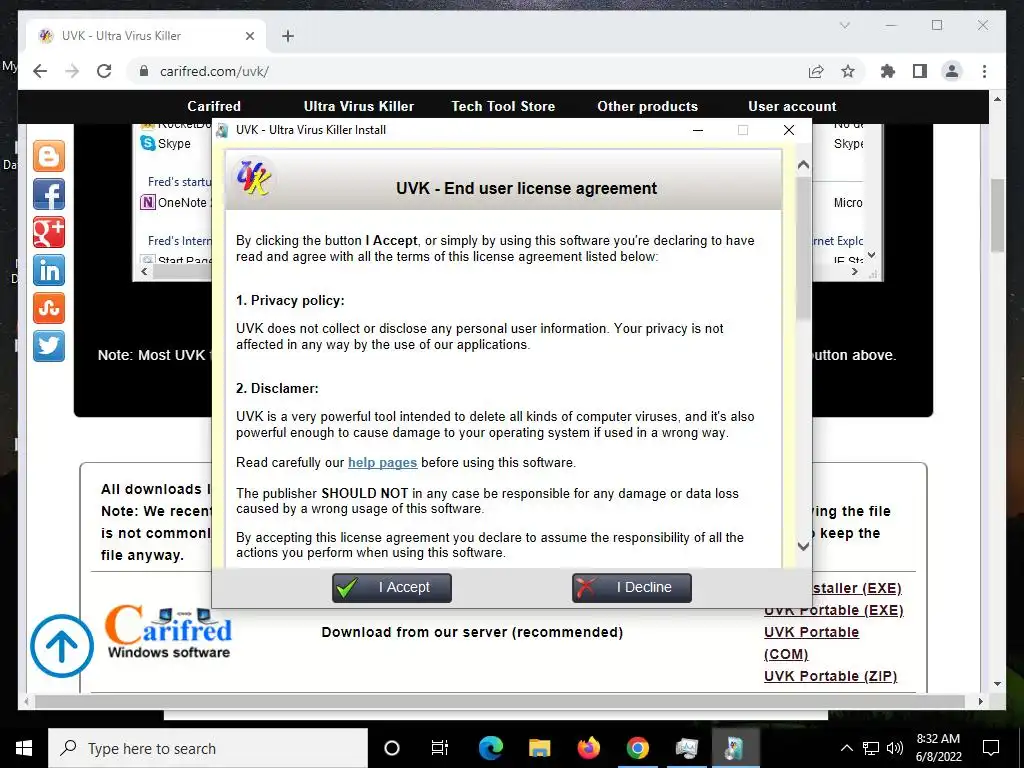Open the notification center icon
This screenshot has width=1024, height=768.
click(991, 748)
